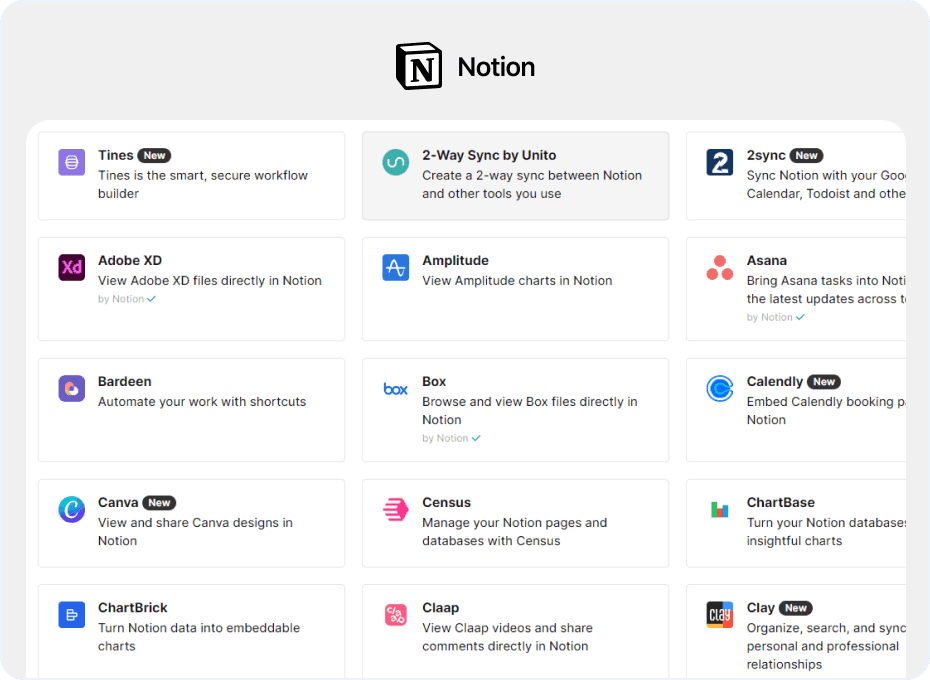Click the New badge next to Calendly
This screenshot has height=680, width=930.
point(824,382)
